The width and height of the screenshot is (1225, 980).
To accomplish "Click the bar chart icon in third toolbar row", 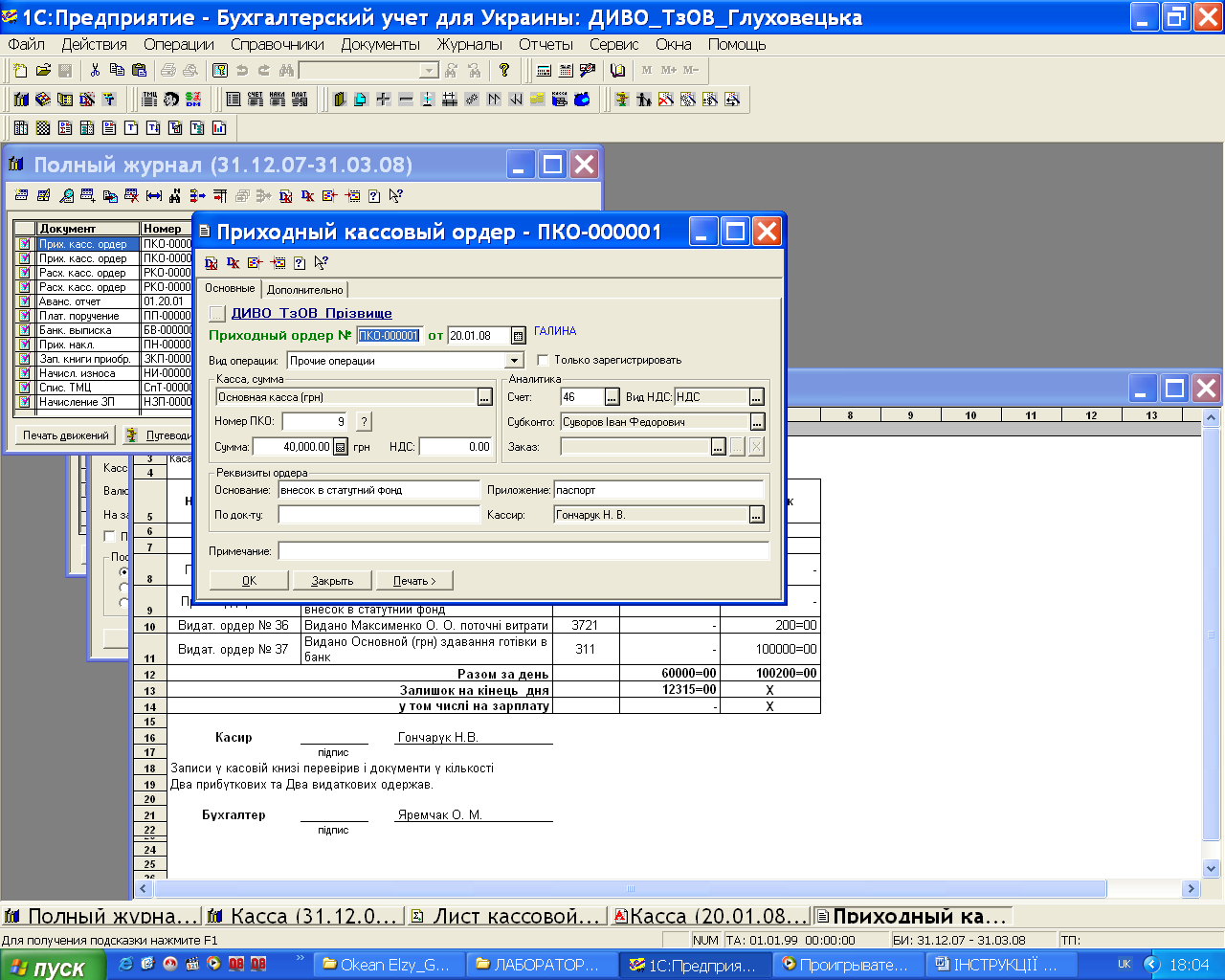I will 219,128.
